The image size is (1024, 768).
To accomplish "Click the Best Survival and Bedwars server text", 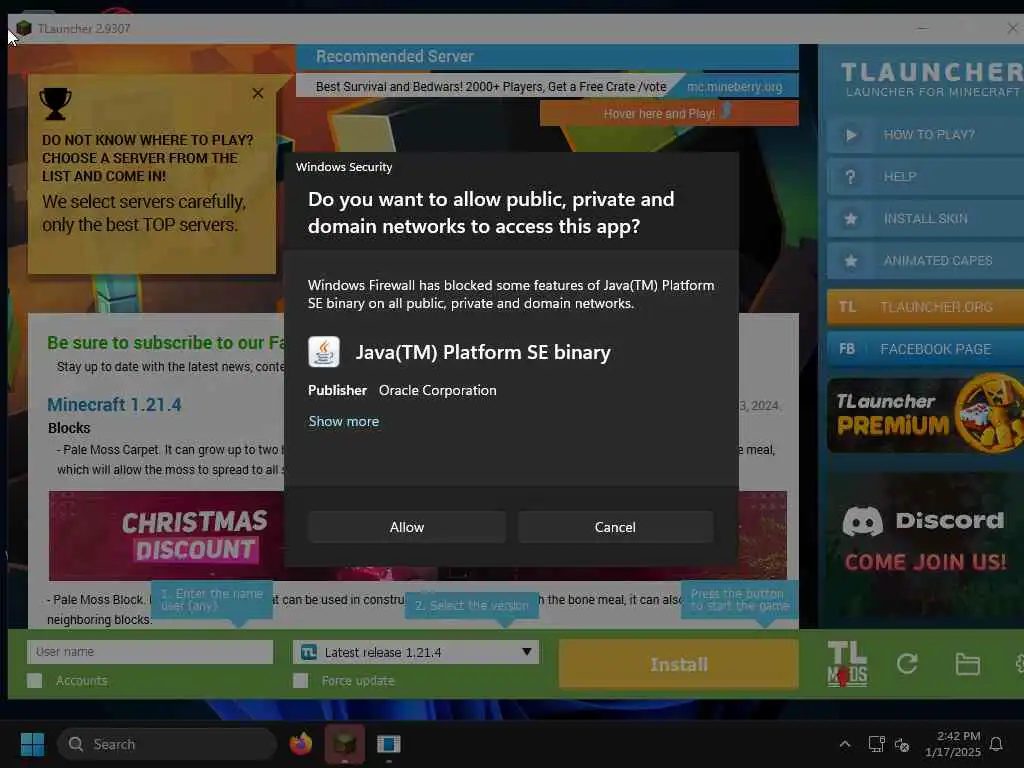I will (x=490, y=87).
